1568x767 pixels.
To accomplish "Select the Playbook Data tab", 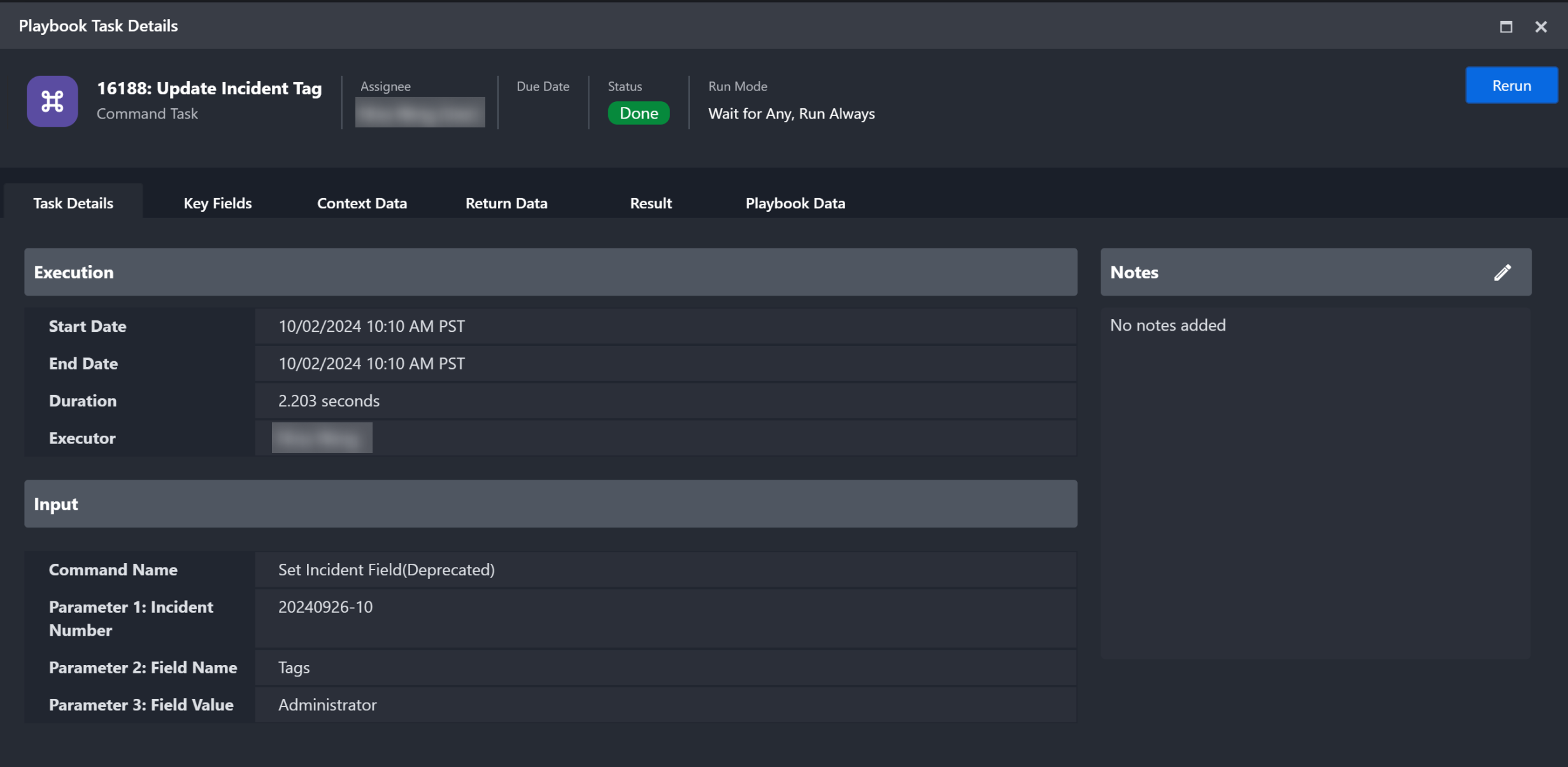I will point(795,203).
